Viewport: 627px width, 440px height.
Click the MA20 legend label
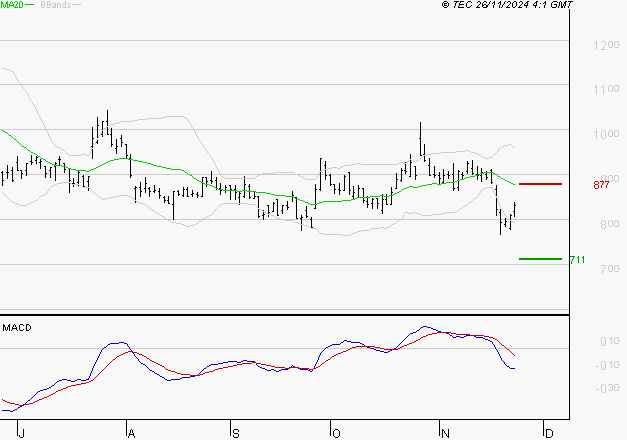(12, 5)
